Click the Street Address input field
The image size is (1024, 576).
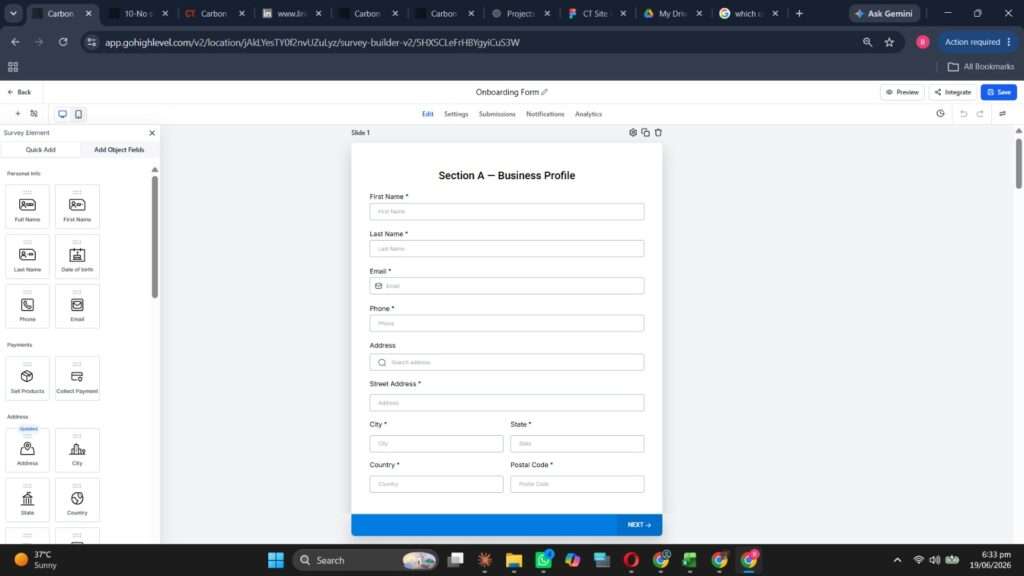pyautogui.click(x=507, y=403)
